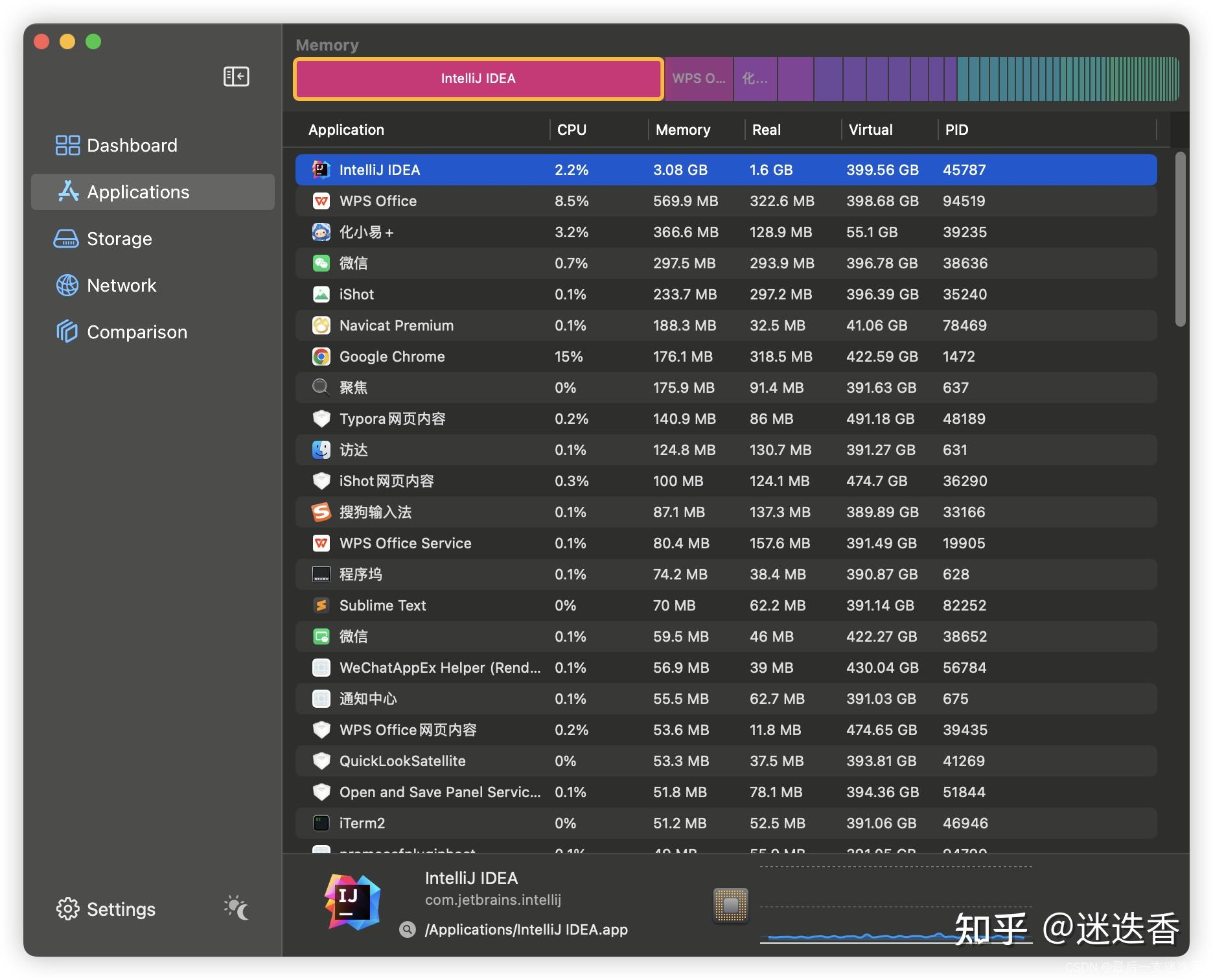1213x980 pixels.
Task: Click the Memory column header to sort
Action: [682, 130]
